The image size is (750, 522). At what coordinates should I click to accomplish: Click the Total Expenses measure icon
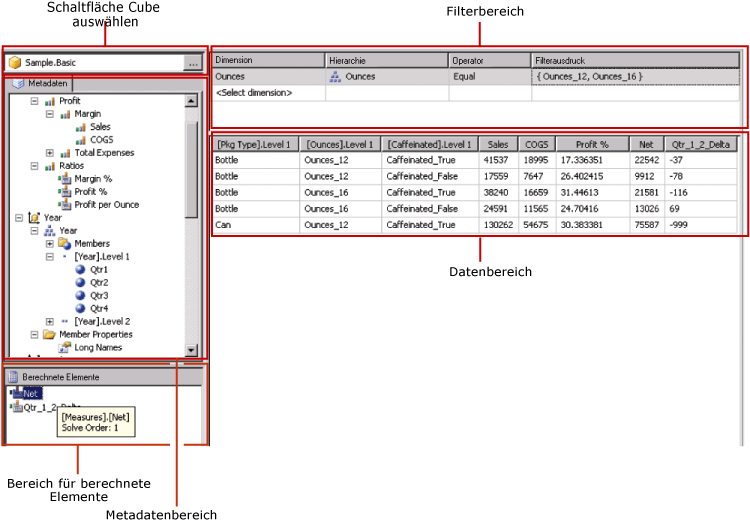click(x=65, y=153)
